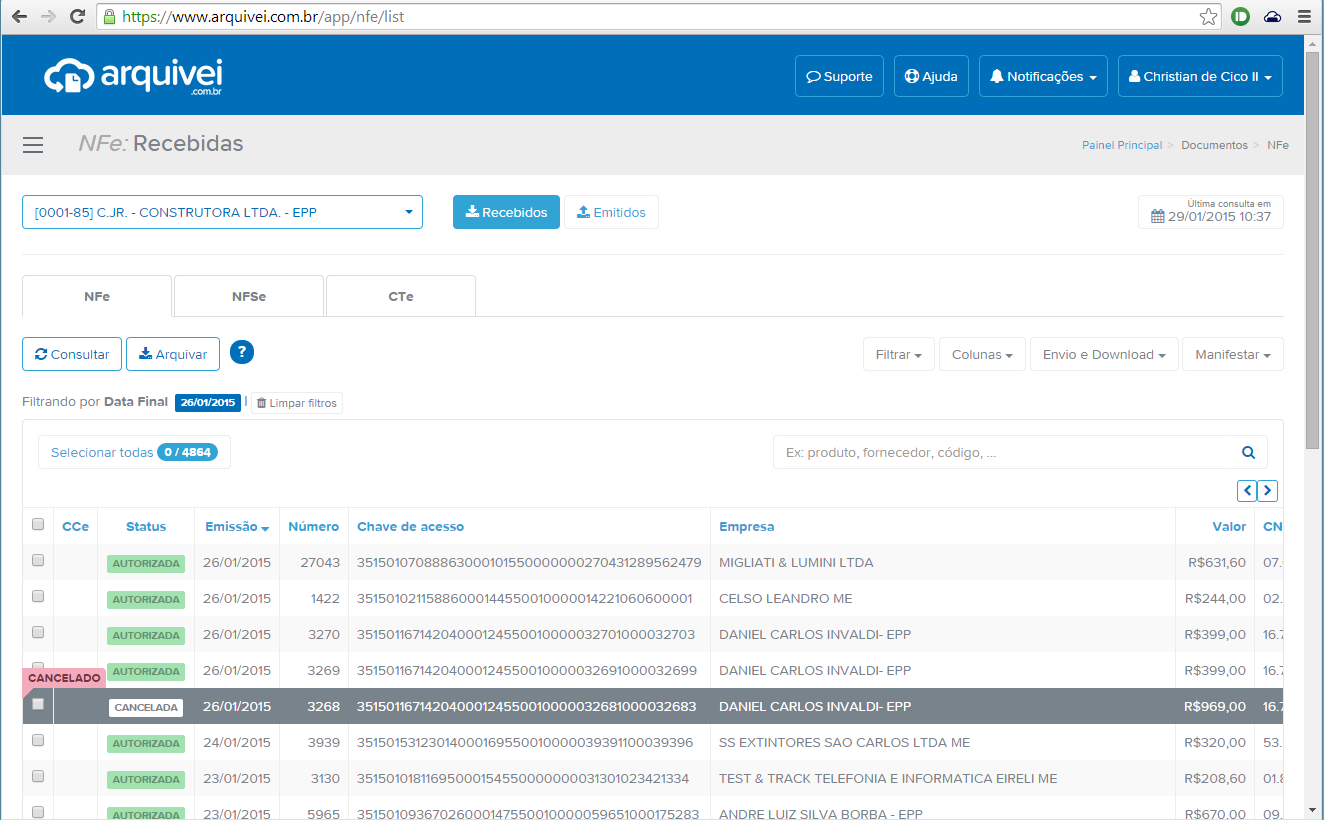The image size is (1324, 820).
Task: Check the cancelled row número 3268
Action: [38, 704]
